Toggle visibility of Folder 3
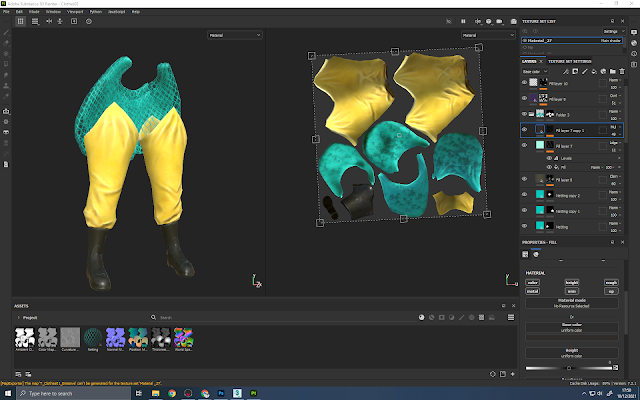Screen dimensions: 640x400 pyautogui.click(x=524, y=114)
